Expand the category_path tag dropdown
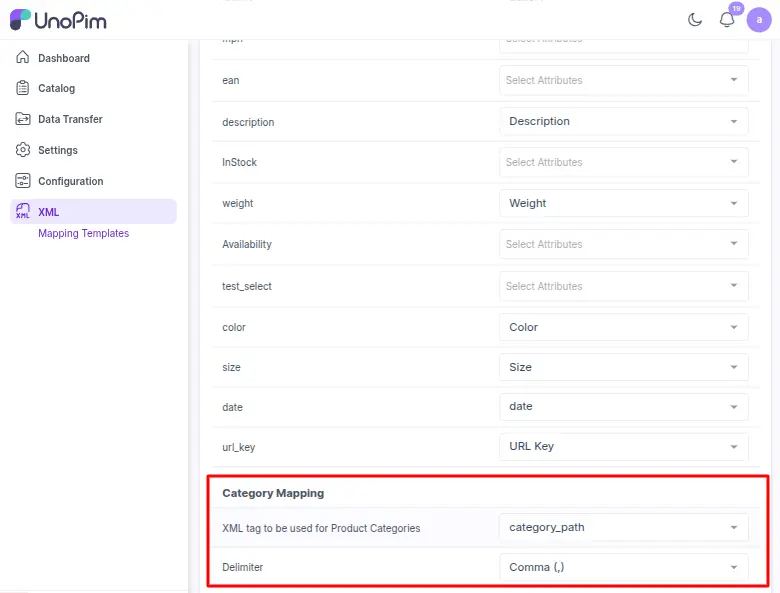 pyautogui.click(x=623, y=527)
